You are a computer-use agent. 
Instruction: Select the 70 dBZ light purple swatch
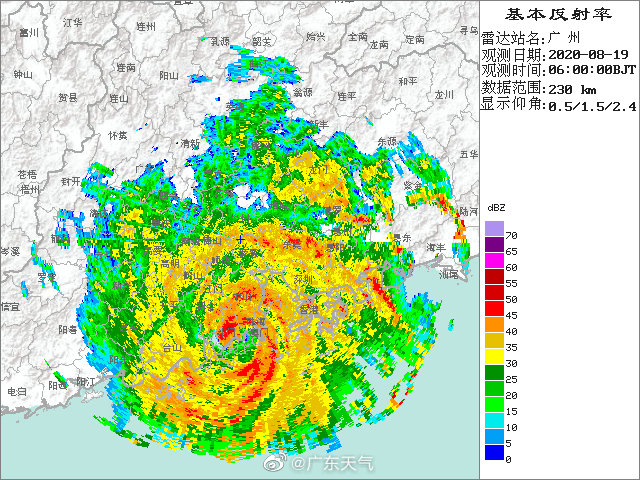coord(494,229)
